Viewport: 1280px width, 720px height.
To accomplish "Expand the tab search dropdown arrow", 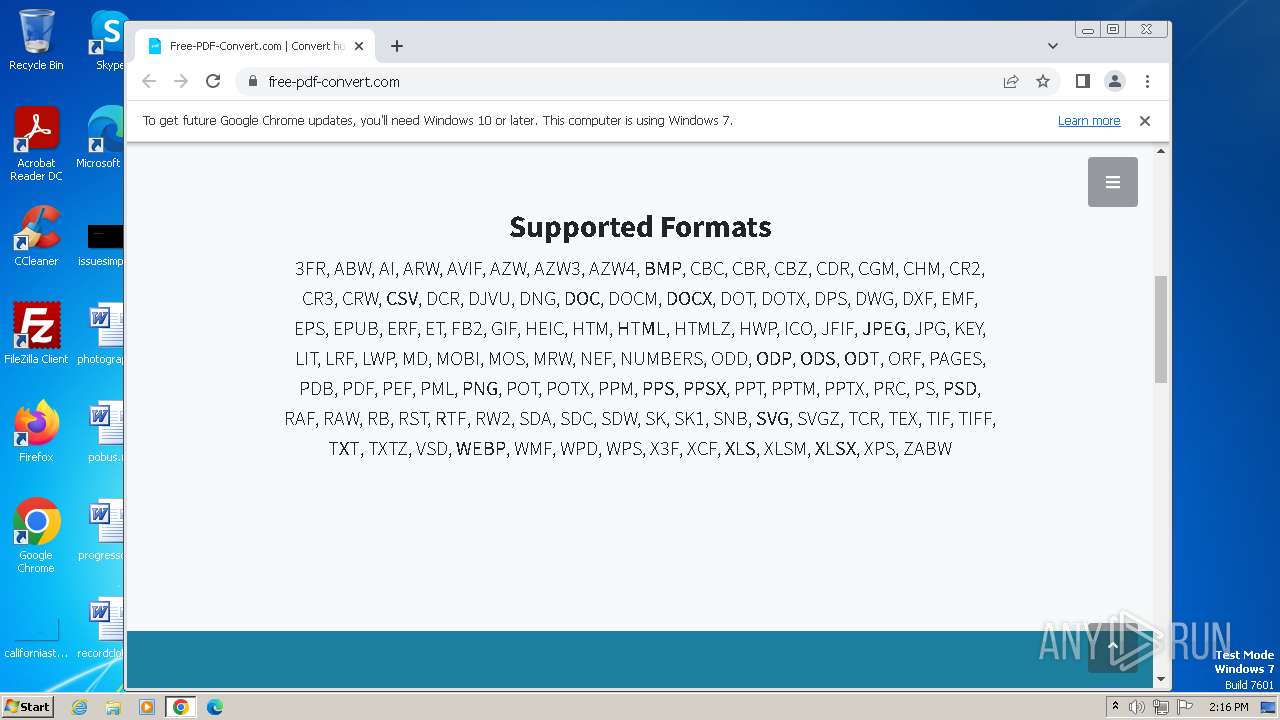I will point(1053,46).
